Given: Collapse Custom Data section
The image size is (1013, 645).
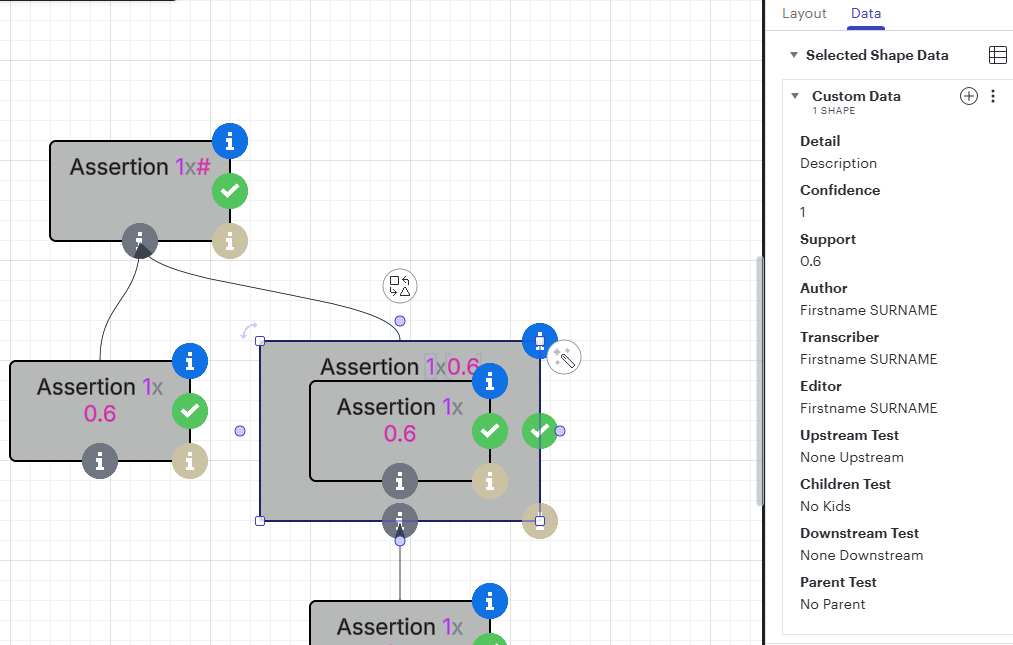Looking at the screenshot, I should 795,96.
